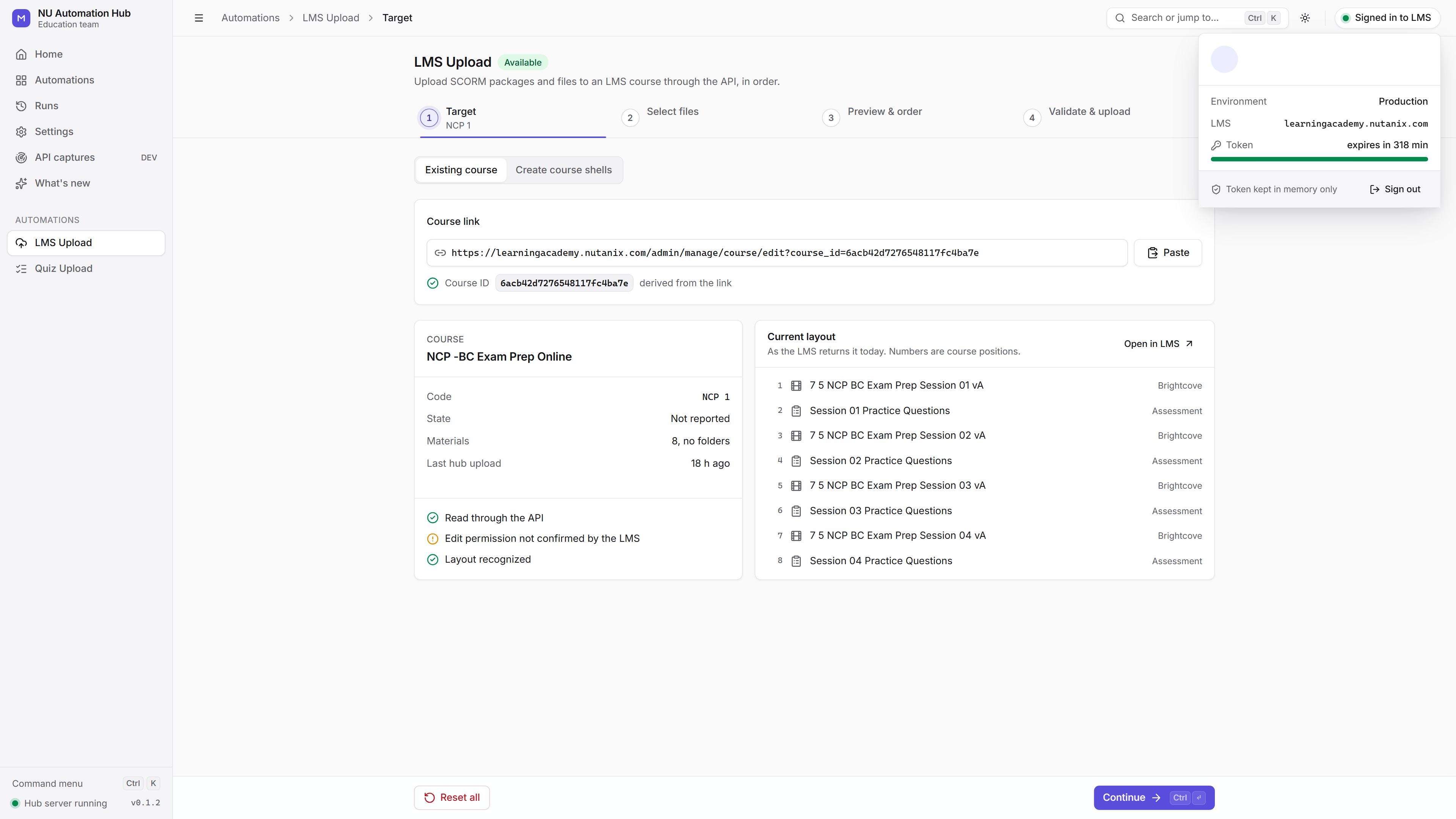Open Home in the sidebar
This screenshot has height=819, width=1456.
tap(86, 54)
